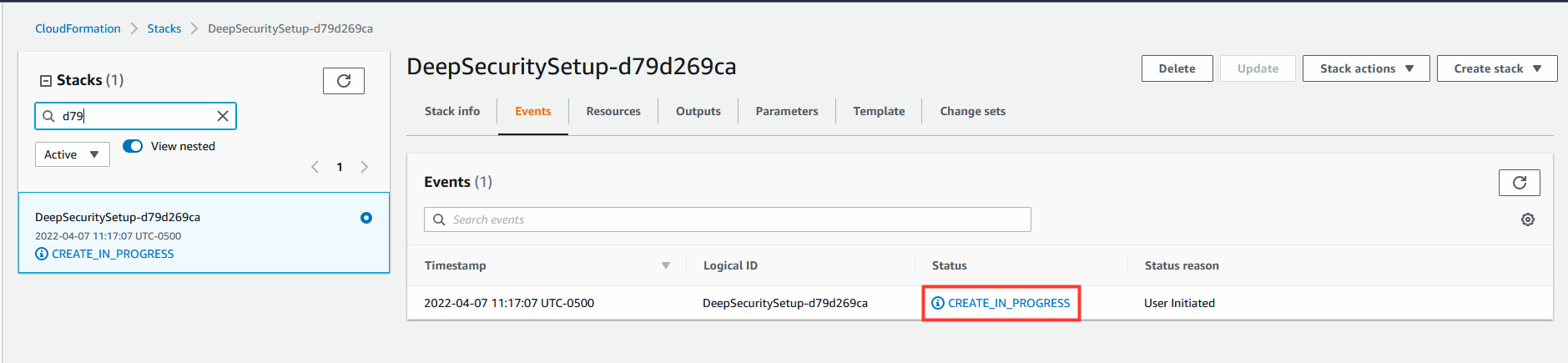Click the search events magnifier icon
1568x363 pixels.
(x=439, y=219)
